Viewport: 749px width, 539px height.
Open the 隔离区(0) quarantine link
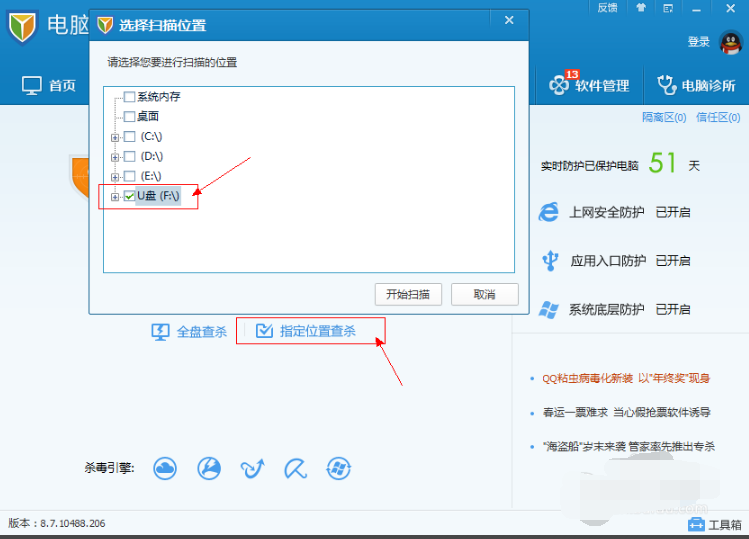[x=663, y=117]
